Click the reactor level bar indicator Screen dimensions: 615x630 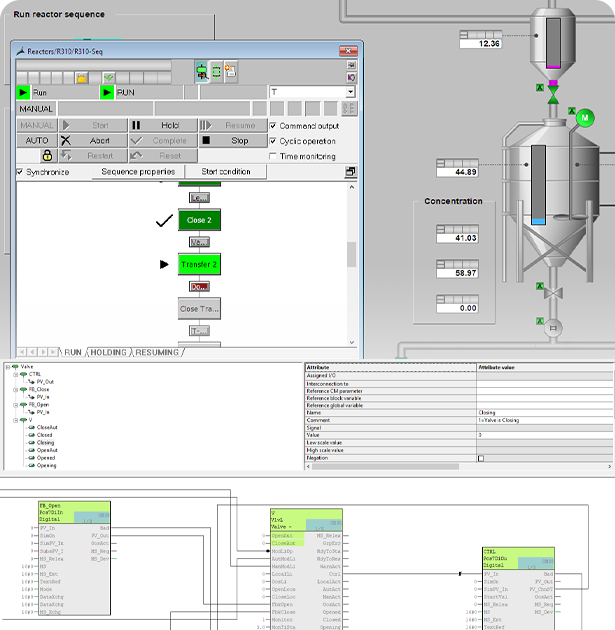tap(539, 185)
